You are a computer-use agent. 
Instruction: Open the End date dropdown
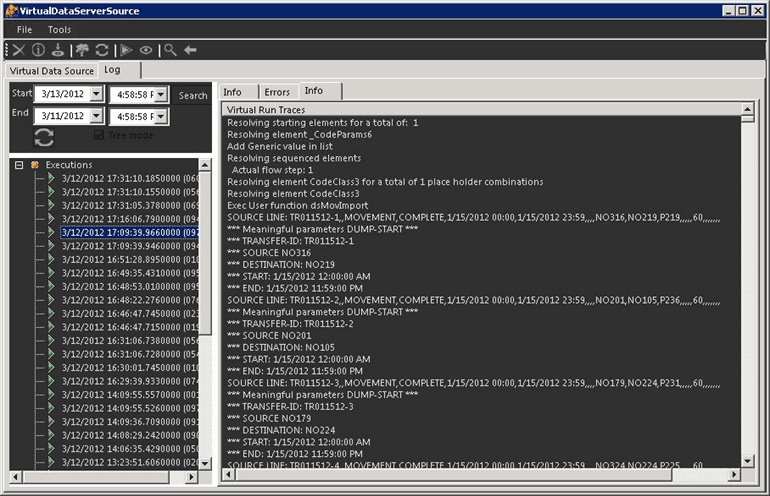[97, 115]
